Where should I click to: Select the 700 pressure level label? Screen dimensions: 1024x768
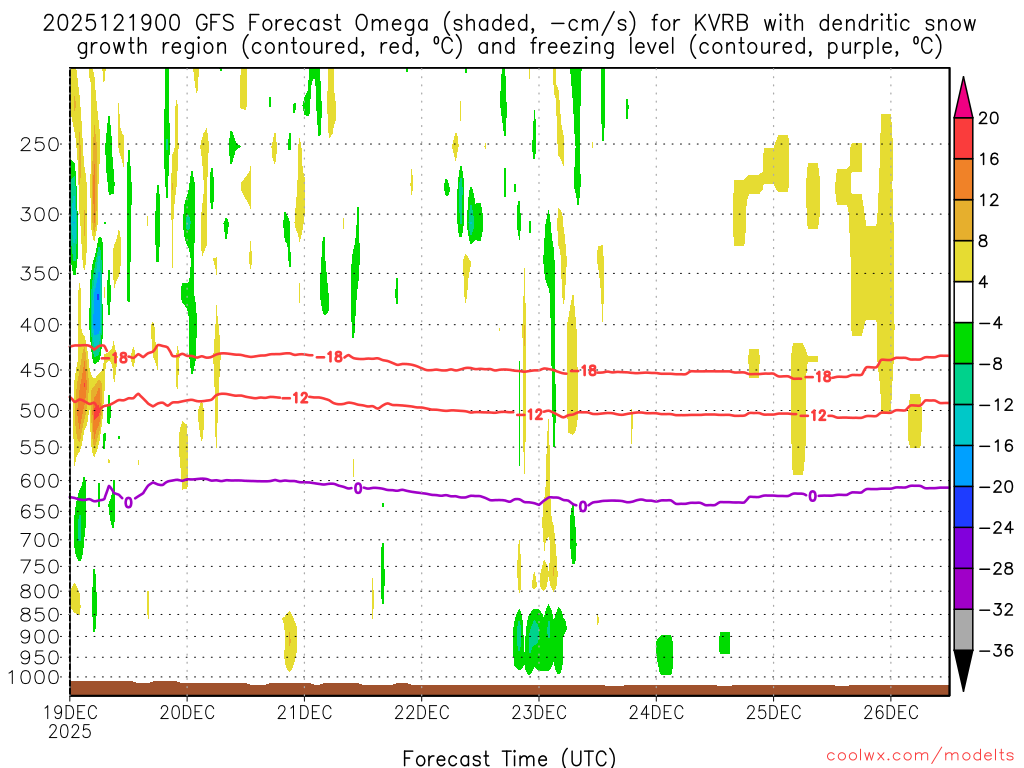click(40, 540)
